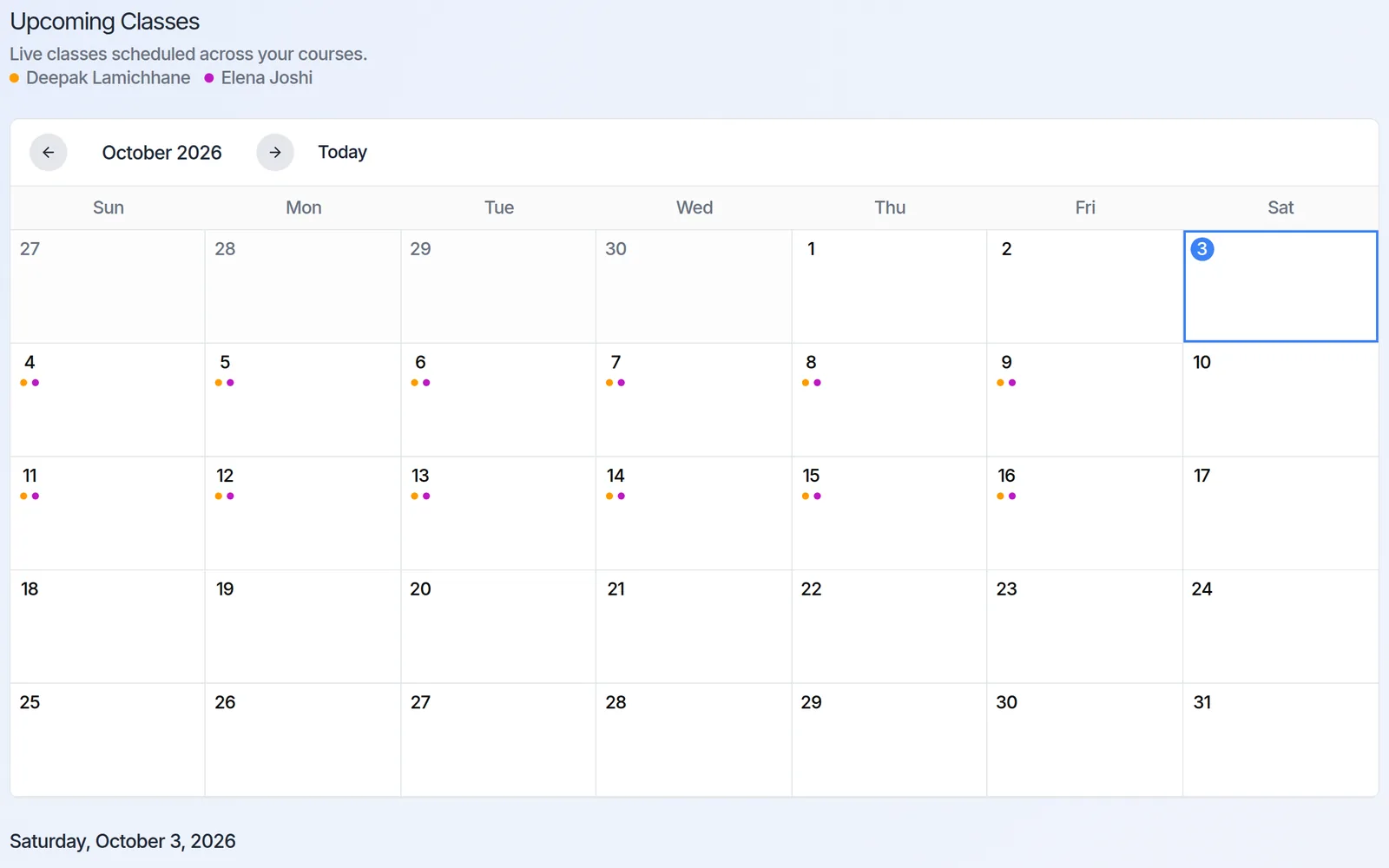Click the Live classes scheduled subtitle text
Viewport: 1389px width, 868px height.
coord(188,54)
